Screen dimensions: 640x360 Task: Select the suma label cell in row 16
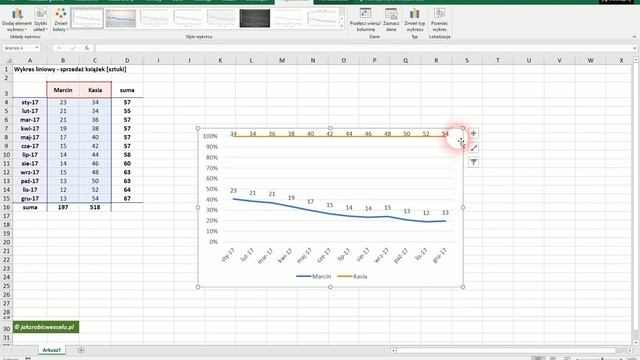30,207
